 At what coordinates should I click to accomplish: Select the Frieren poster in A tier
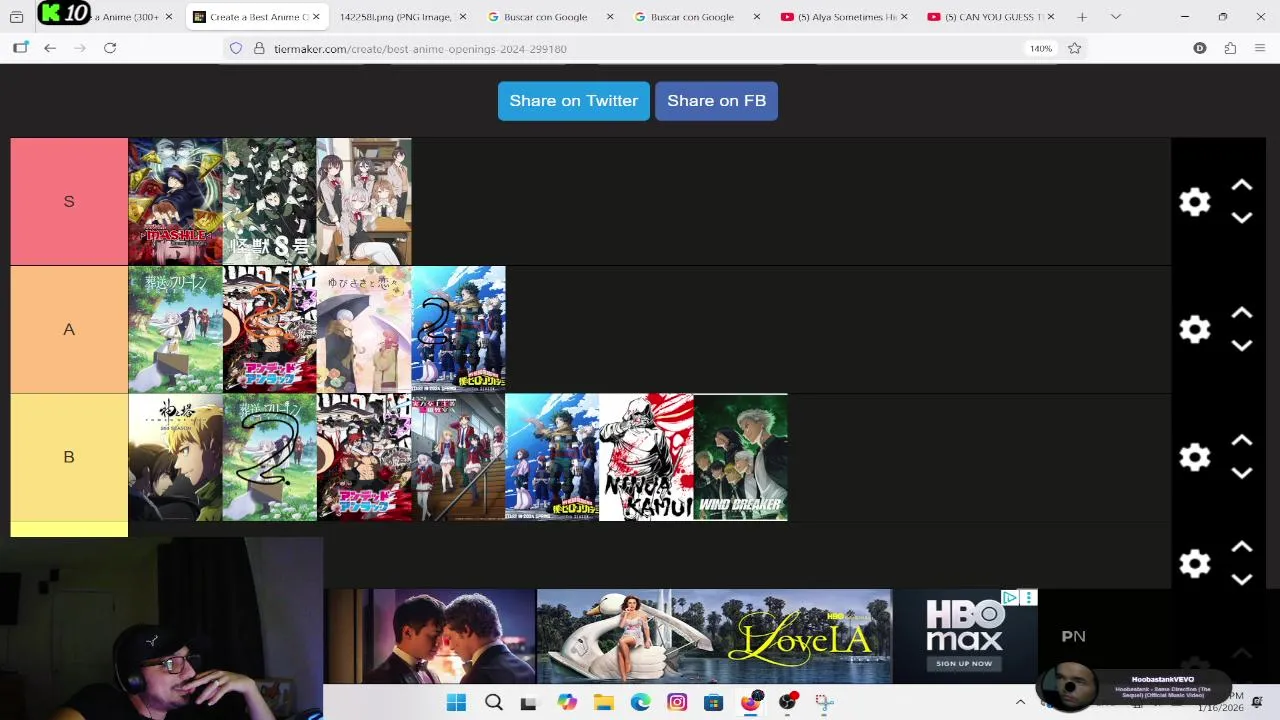(175, 329)
